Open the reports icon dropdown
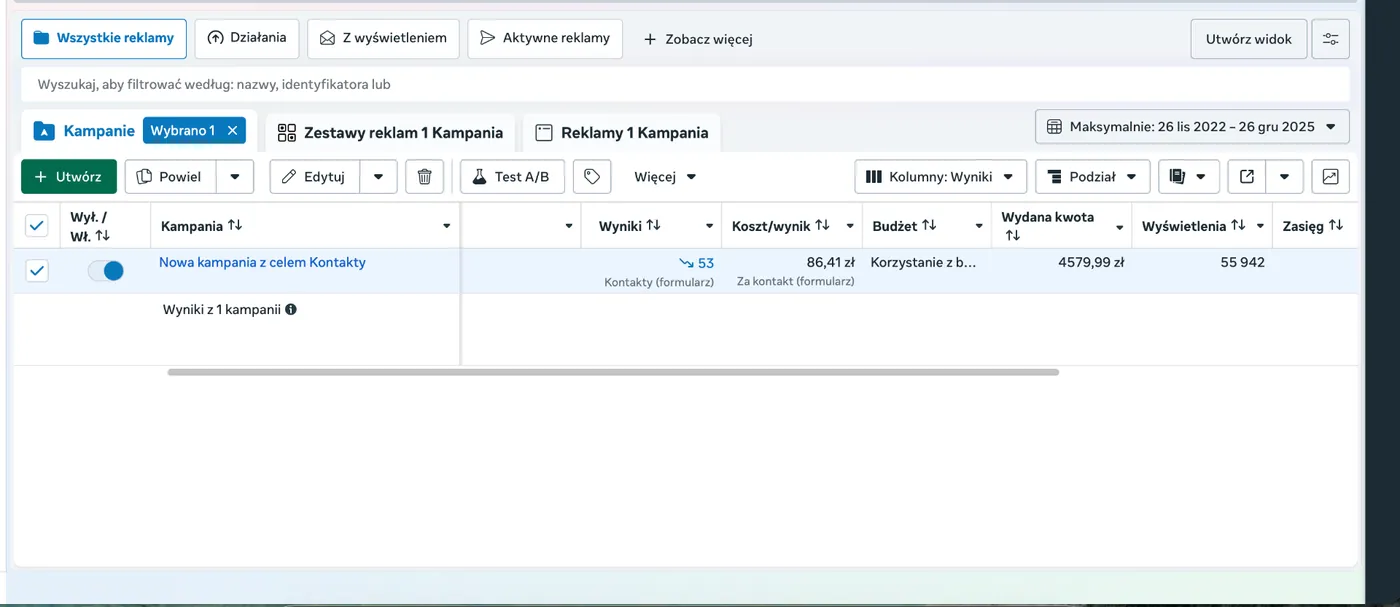1400x607 pixels. click(1189, 177)
